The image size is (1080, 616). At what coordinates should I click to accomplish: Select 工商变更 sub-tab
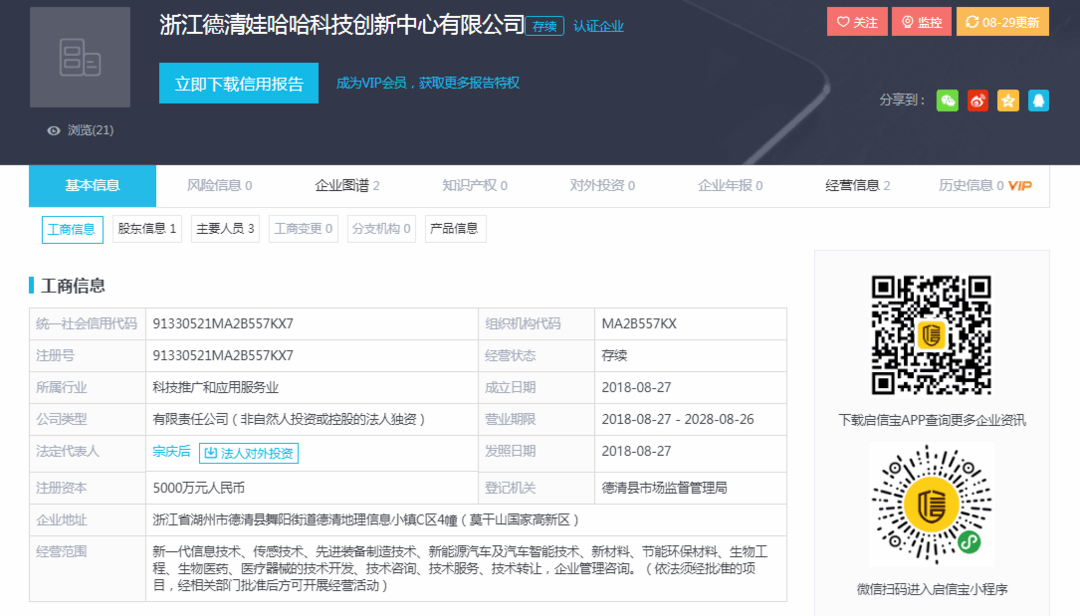pos(303,229)
